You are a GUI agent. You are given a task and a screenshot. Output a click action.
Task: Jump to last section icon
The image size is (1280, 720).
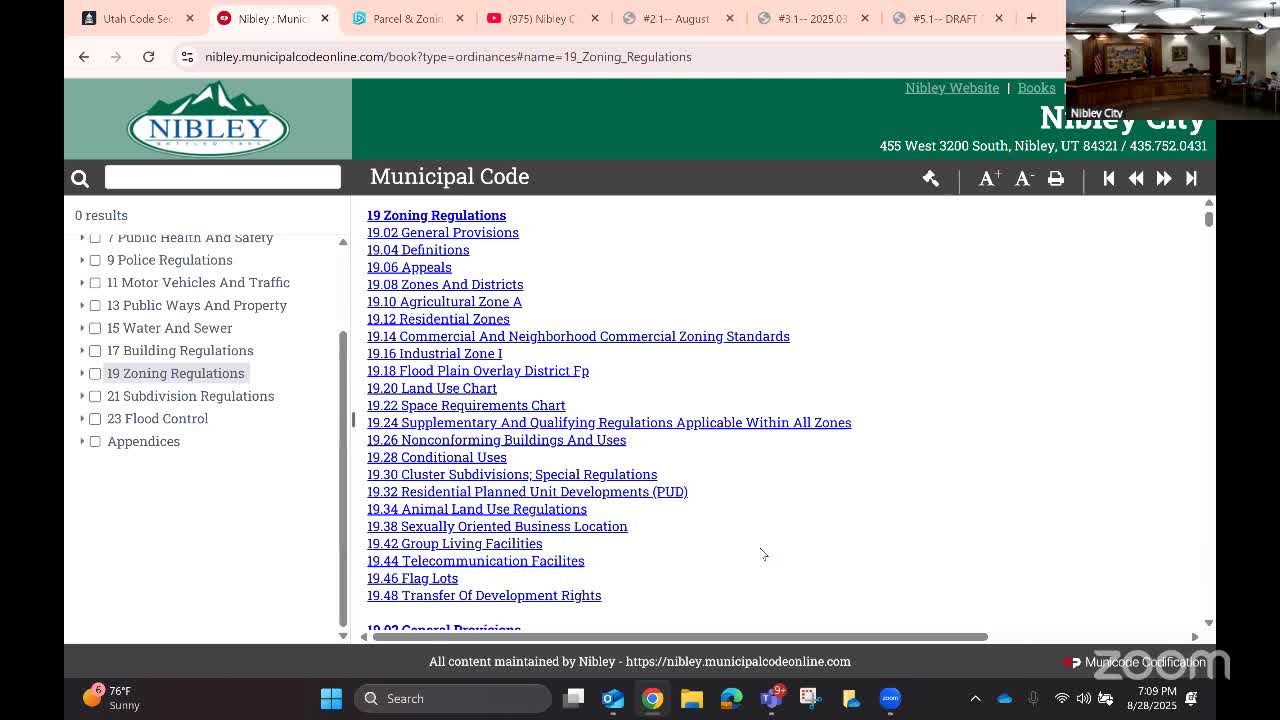click(x=1191, y=178)
